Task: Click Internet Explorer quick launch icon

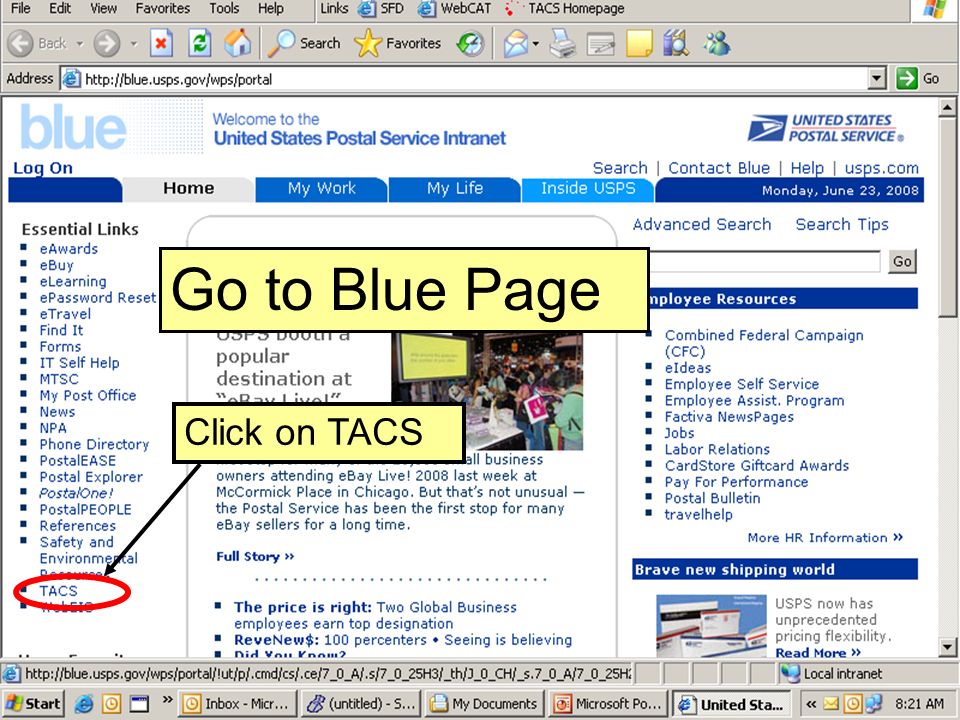Action: click(84, 704)
